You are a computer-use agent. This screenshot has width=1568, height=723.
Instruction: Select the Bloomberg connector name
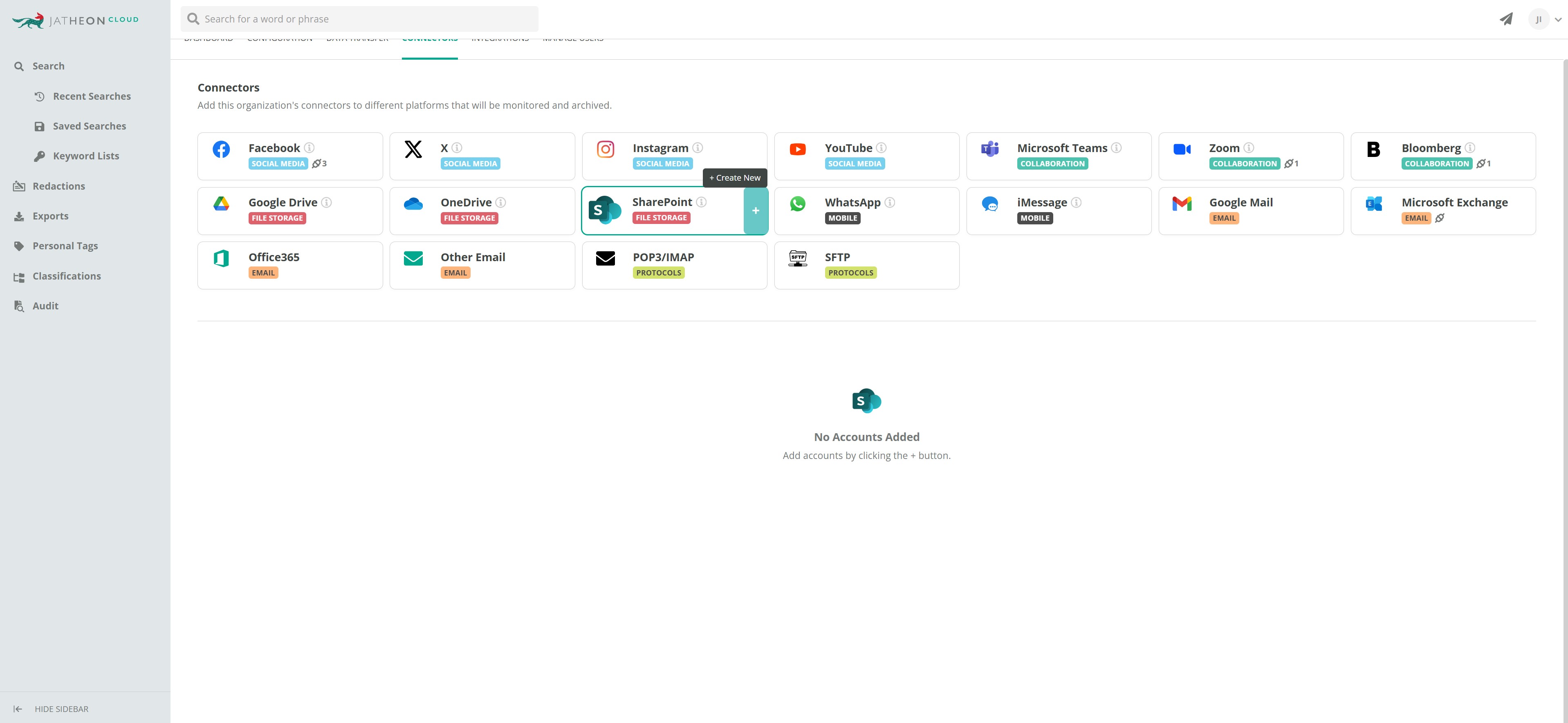(x=1431, y=148)
